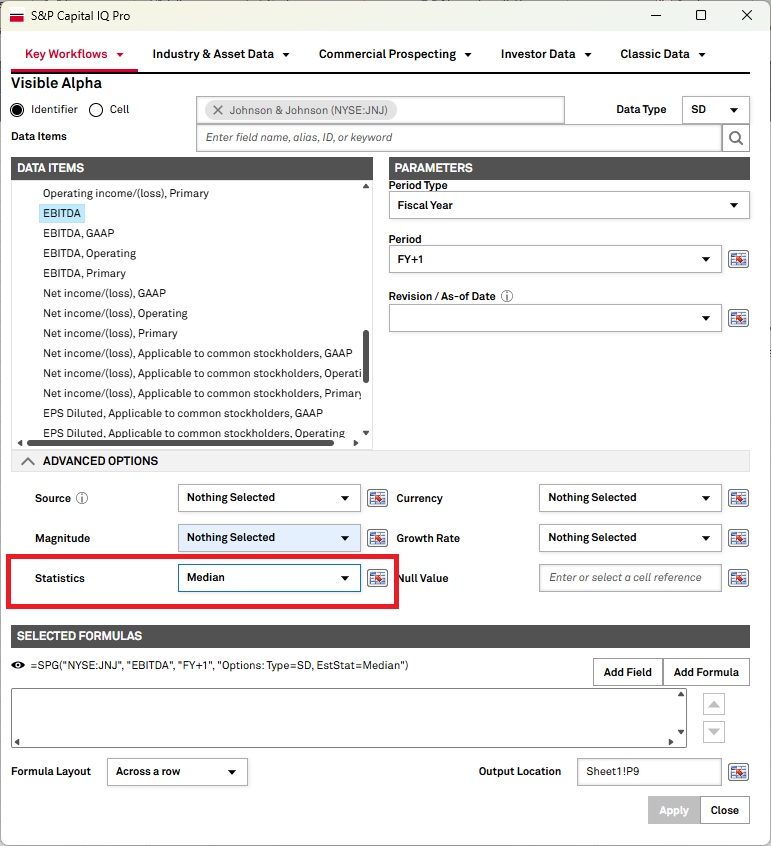Move selected formula down with arrow button

pyautogui.click(x=713, y=732)
